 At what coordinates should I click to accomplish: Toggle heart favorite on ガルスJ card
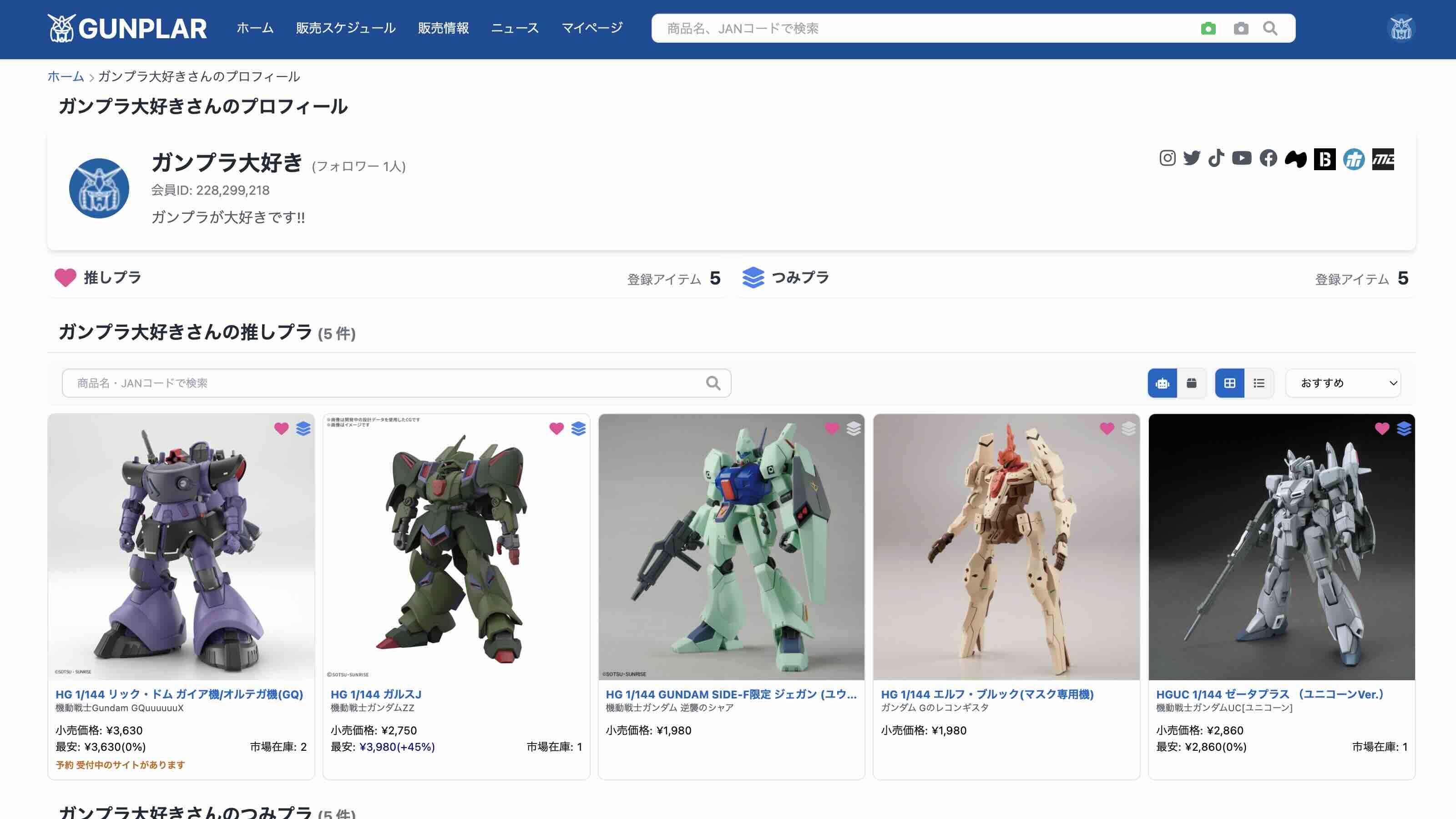(x=557, y=429)
